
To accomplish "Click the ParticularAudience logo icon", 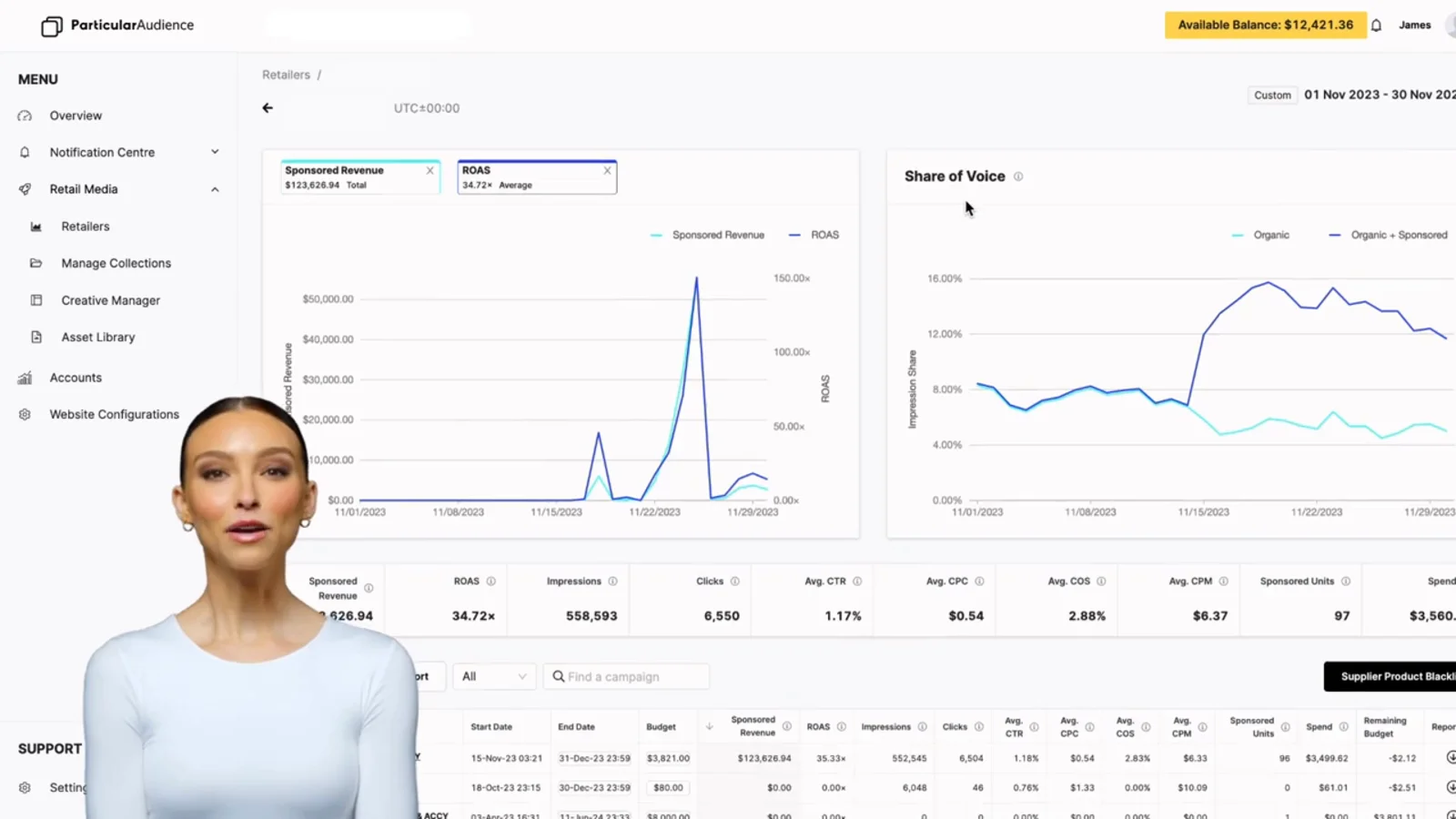I will 52,26.
